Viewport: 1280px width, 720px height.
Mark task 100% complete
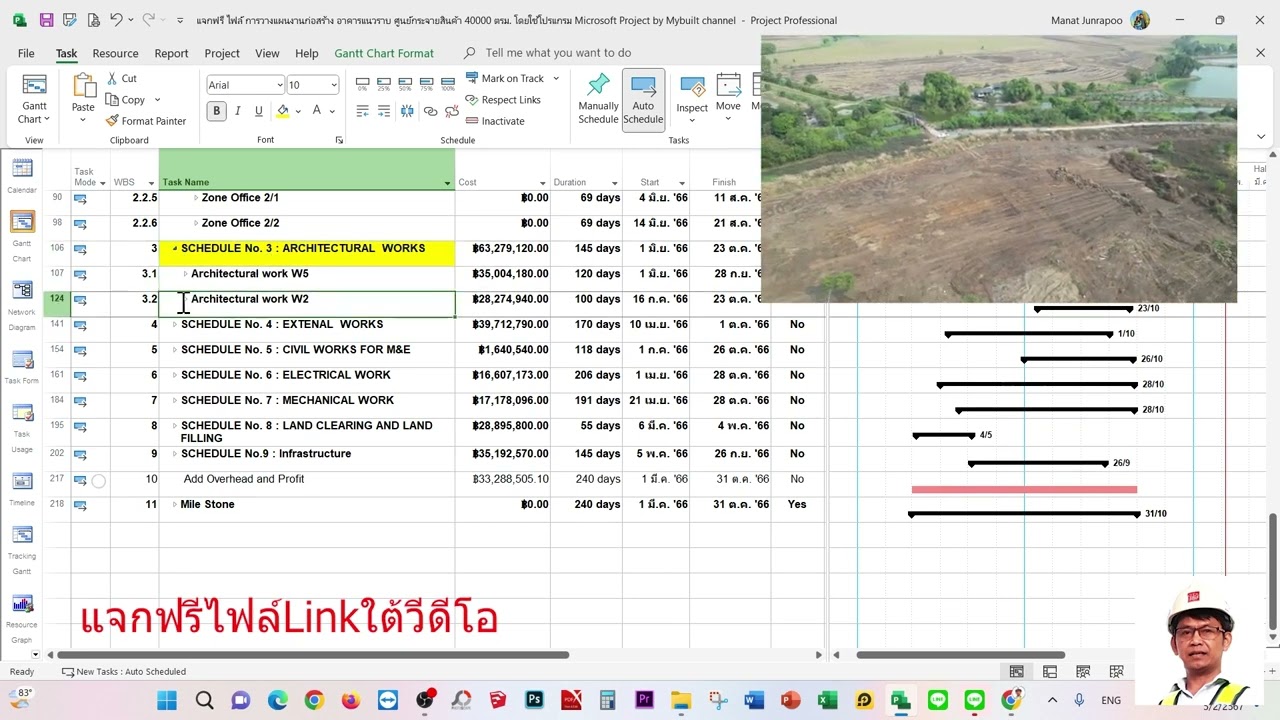449,84
